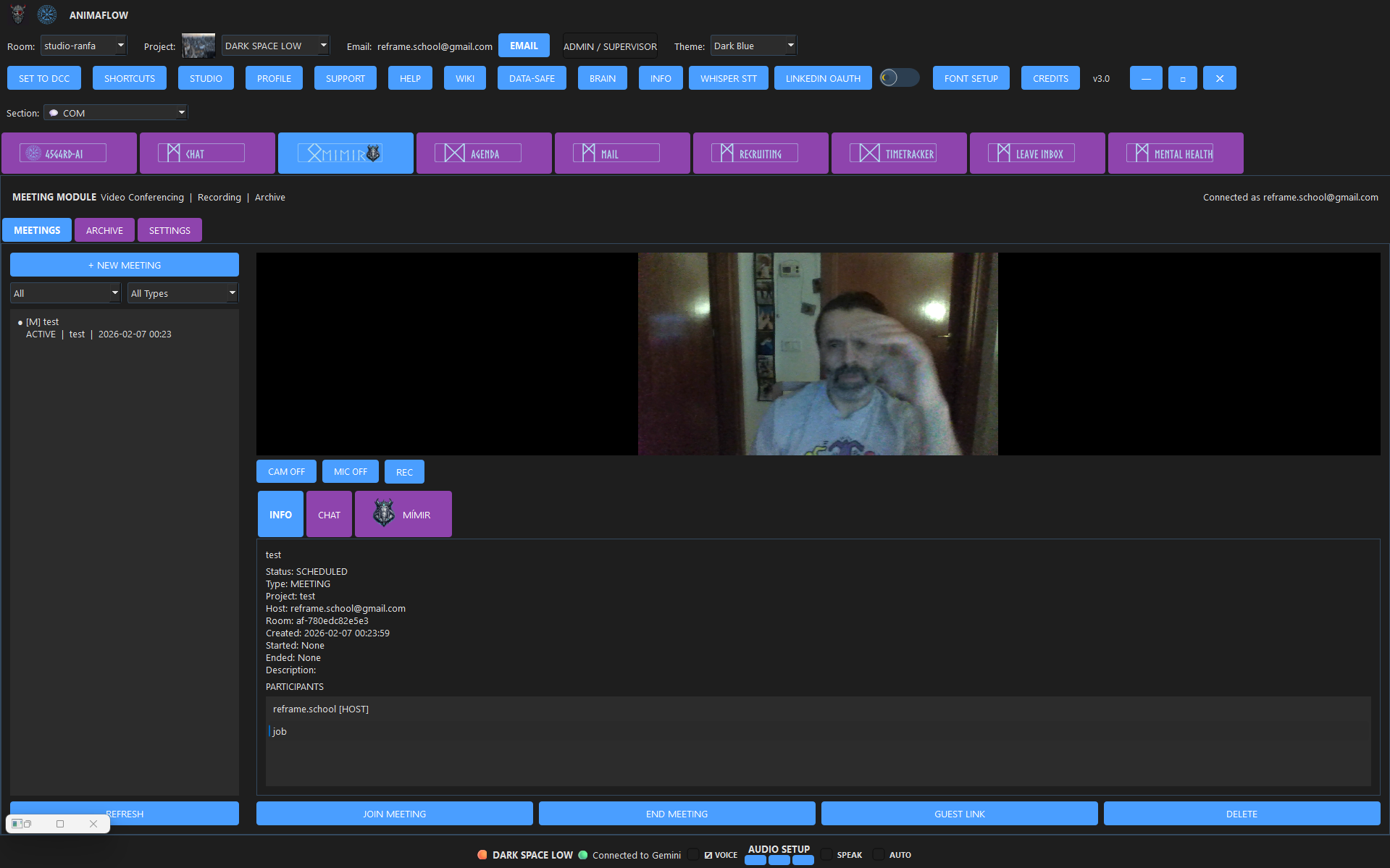Switch to the MÍMIR meeting tab
The image size is (1390, 868).
403,515
